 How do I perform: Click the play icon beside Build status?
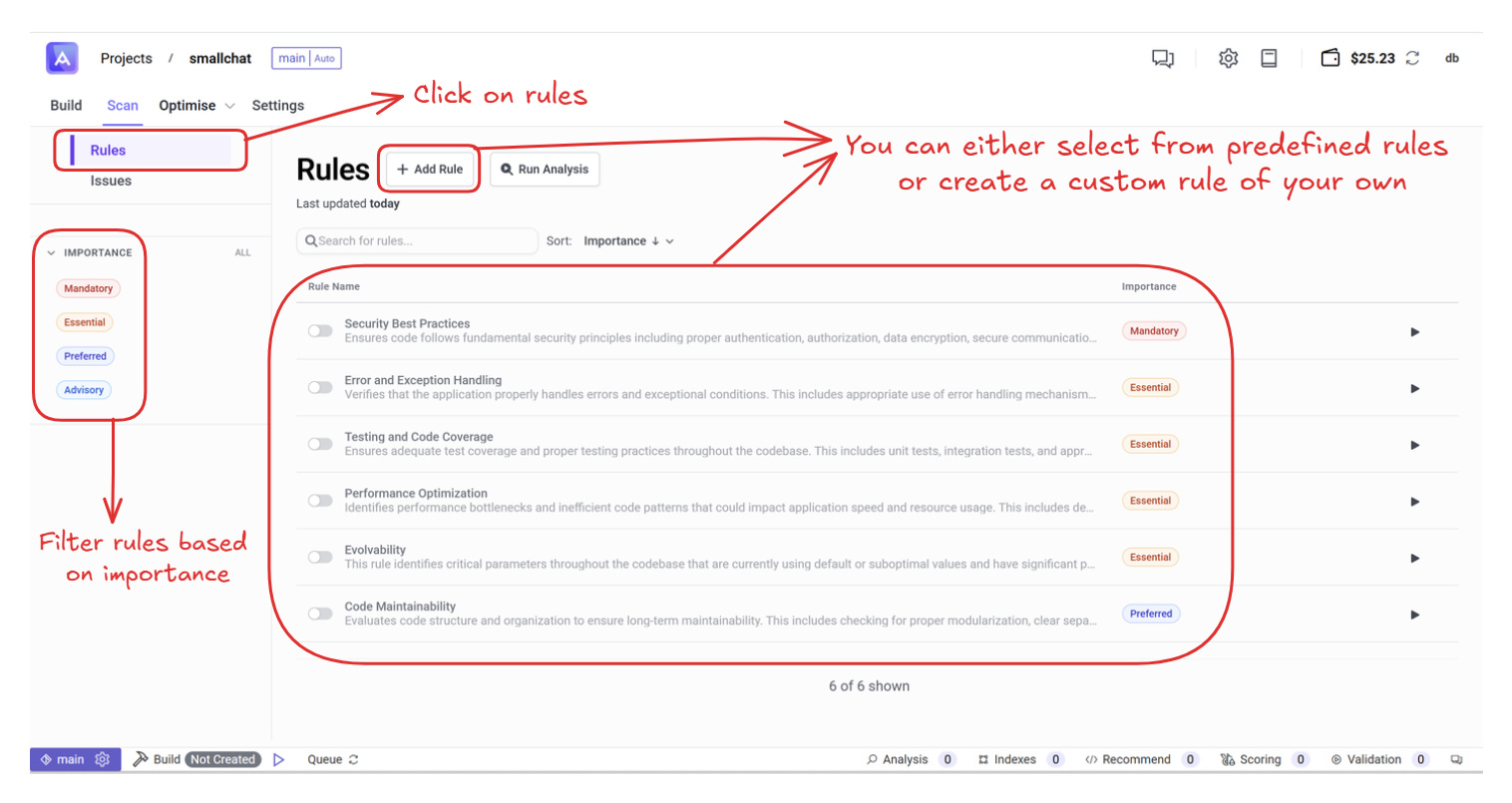[279, 759]
